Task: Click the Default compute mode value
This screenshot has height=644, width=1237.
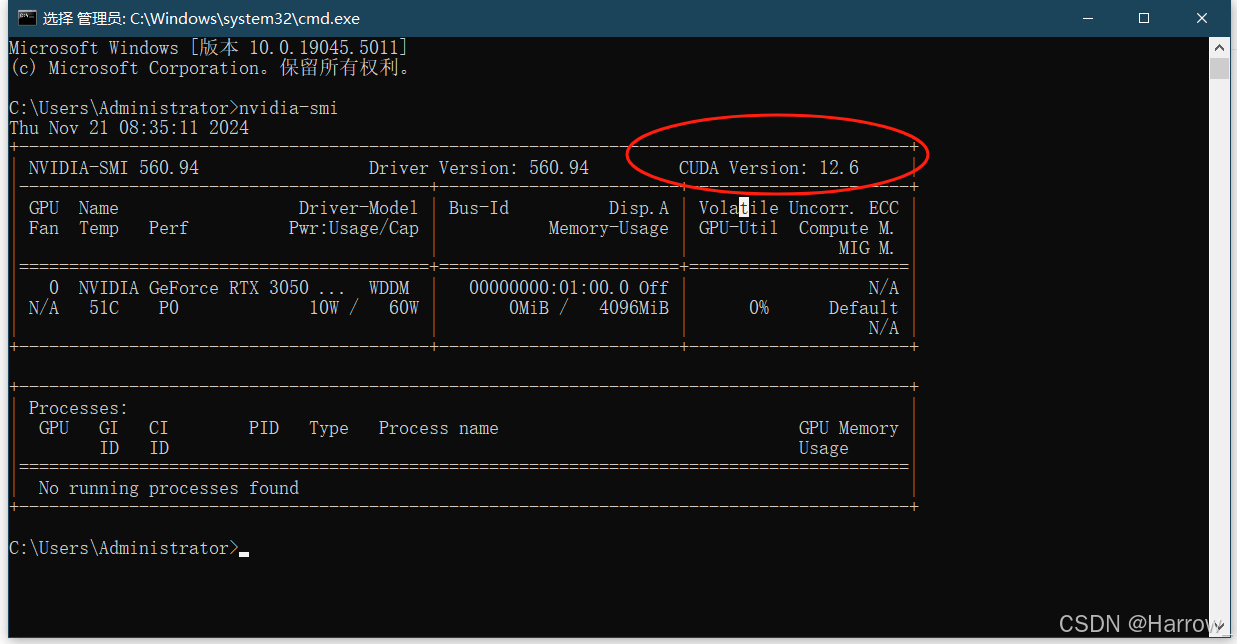Action: (x=864, y=308)
